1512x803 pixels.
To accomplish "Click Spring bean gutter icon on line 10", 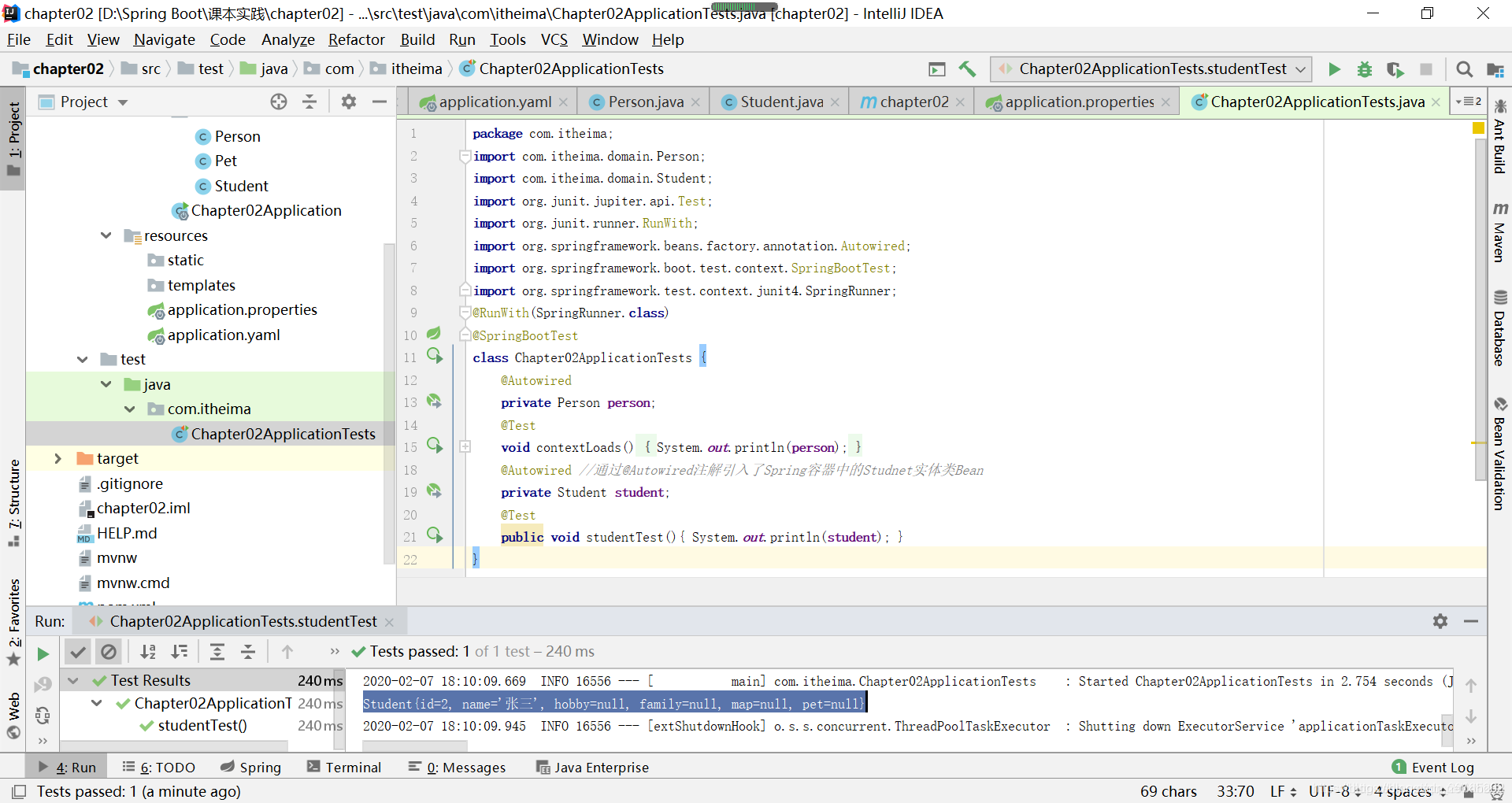I will (x=434, y=334).
